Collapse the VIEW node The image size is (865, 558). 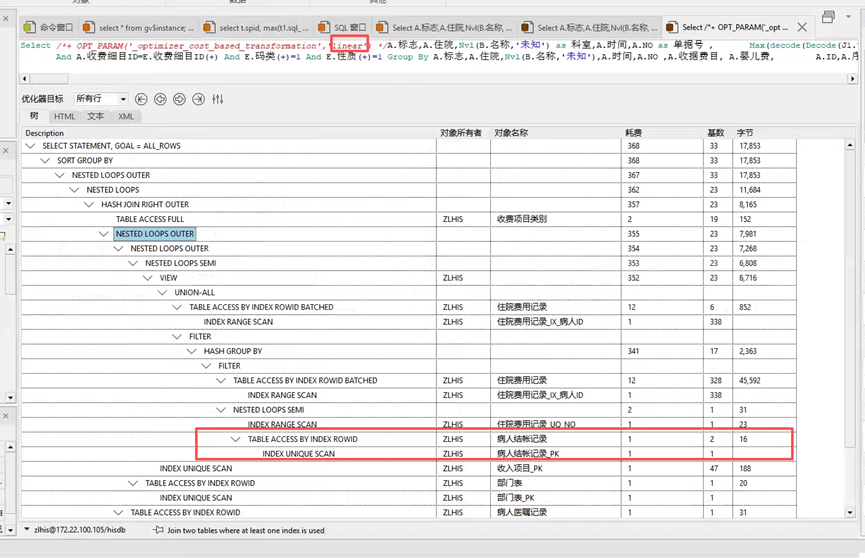(147, 278)
